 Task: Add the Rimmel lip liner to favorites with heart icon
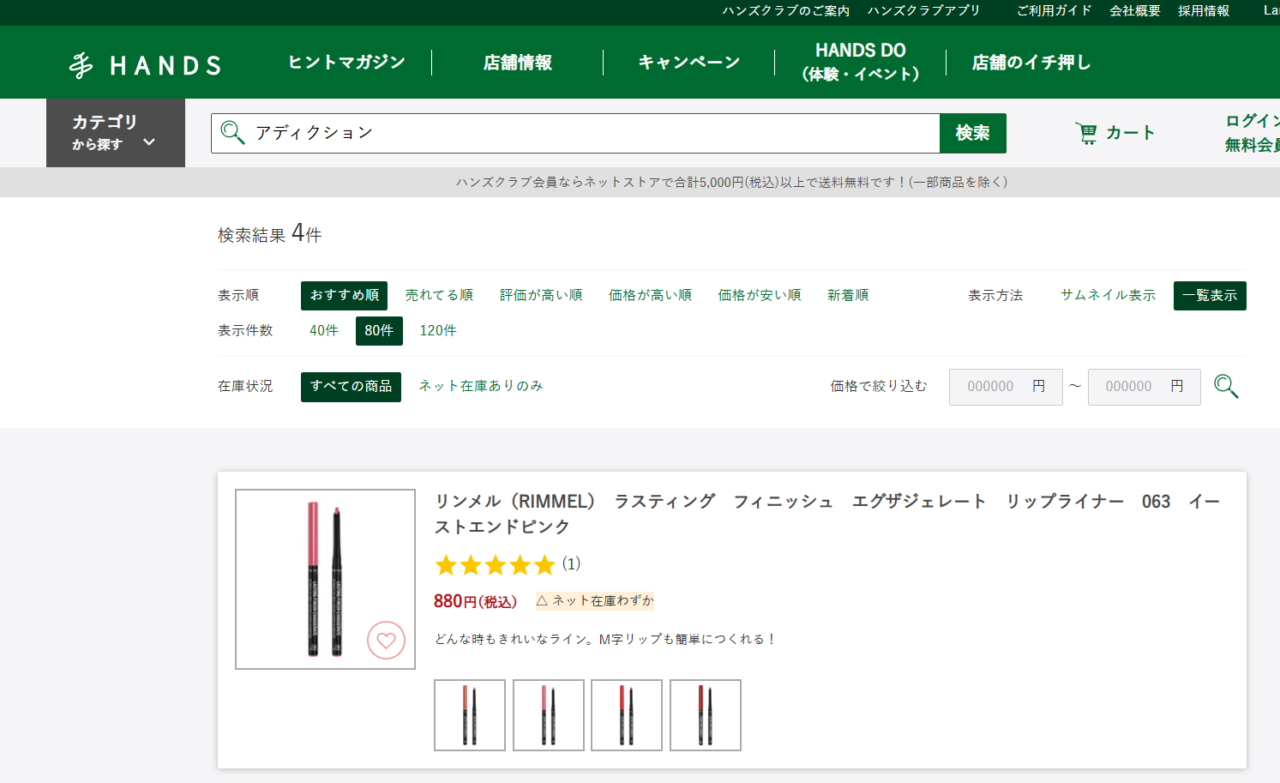point(386,640)
